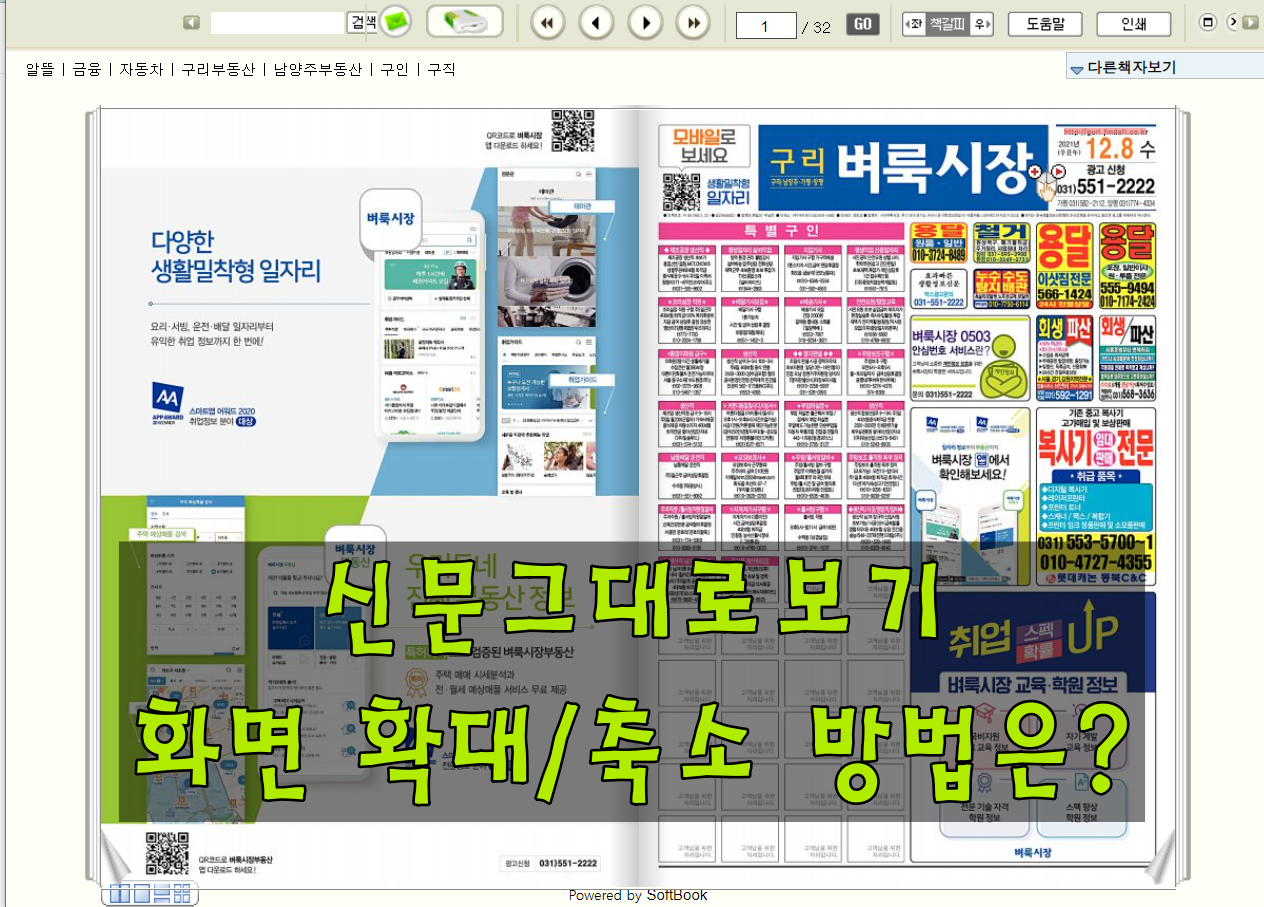Screen dimensions: 1264x907
Task: Select the list view icon
Action: point(162,894)
